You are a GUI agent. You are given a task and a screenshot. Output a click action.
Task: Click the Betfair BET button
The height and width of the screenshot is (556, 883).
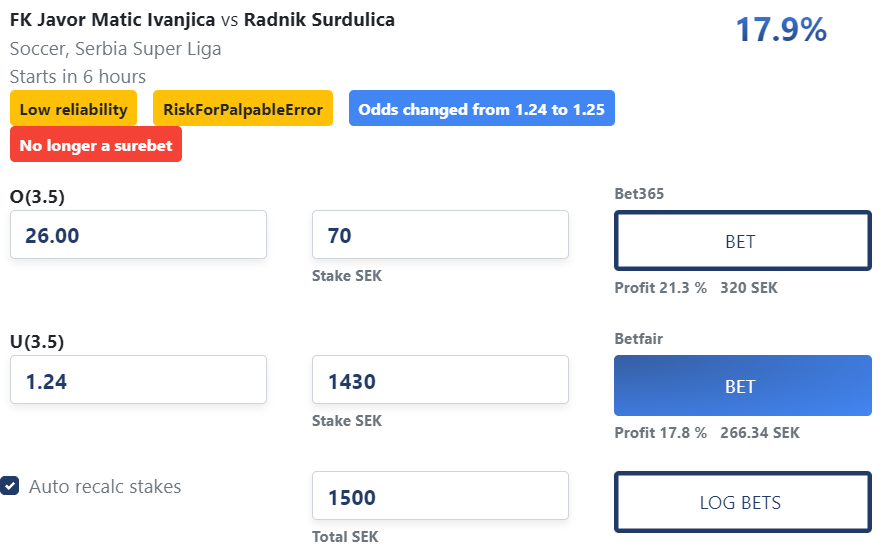tap(742, 386)
